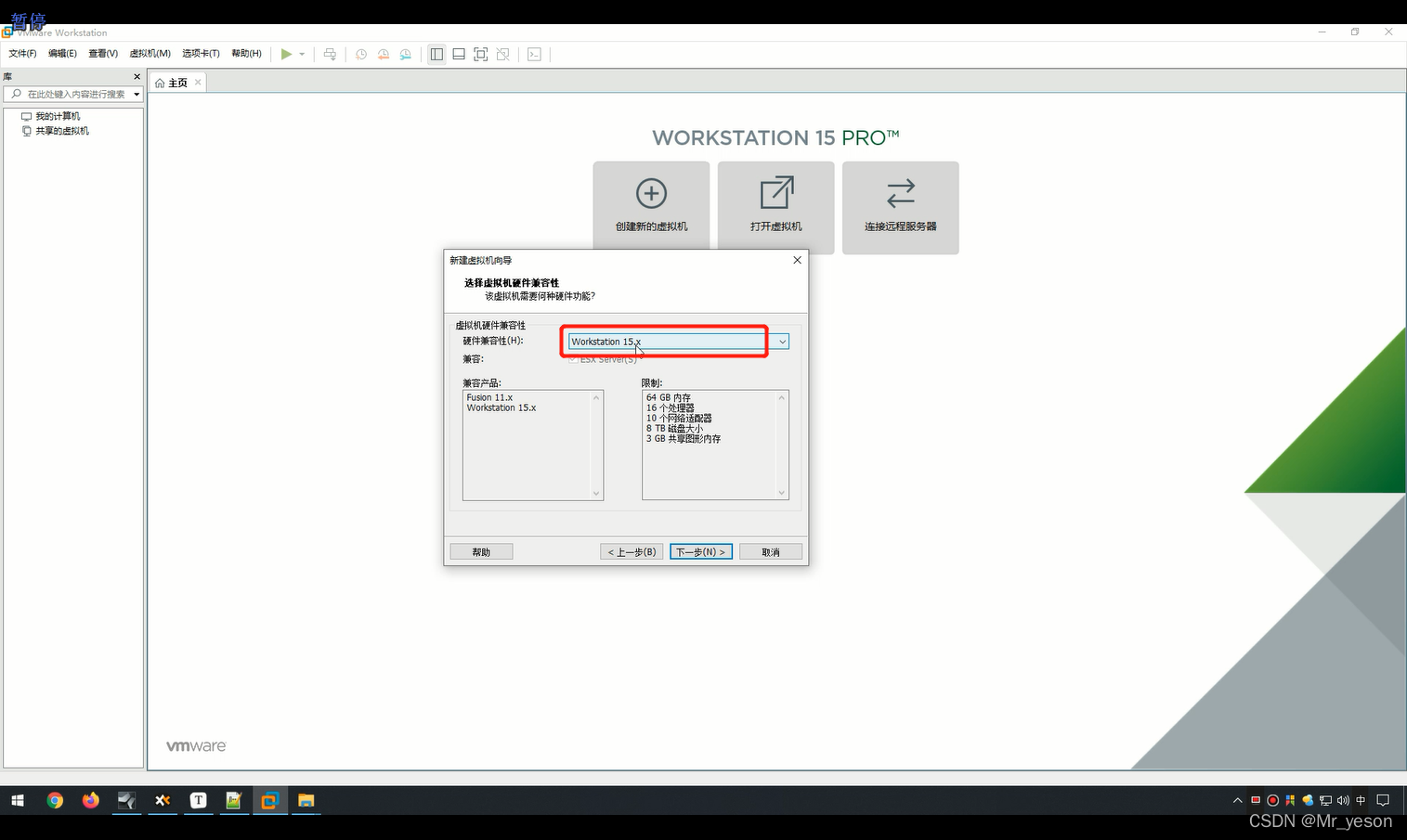Click the Notepad++ icon in the taskbar

233,800
